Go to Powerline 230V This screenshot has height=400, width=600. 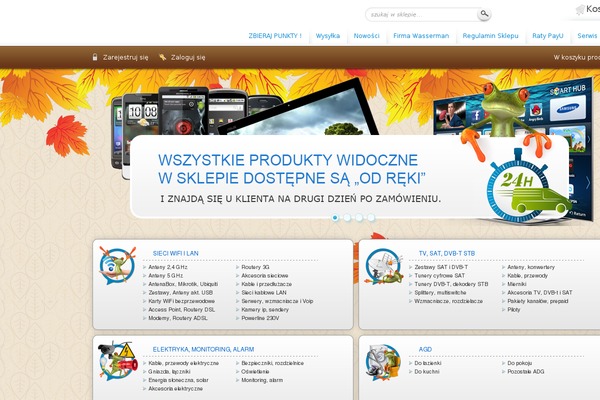(260, 318)
